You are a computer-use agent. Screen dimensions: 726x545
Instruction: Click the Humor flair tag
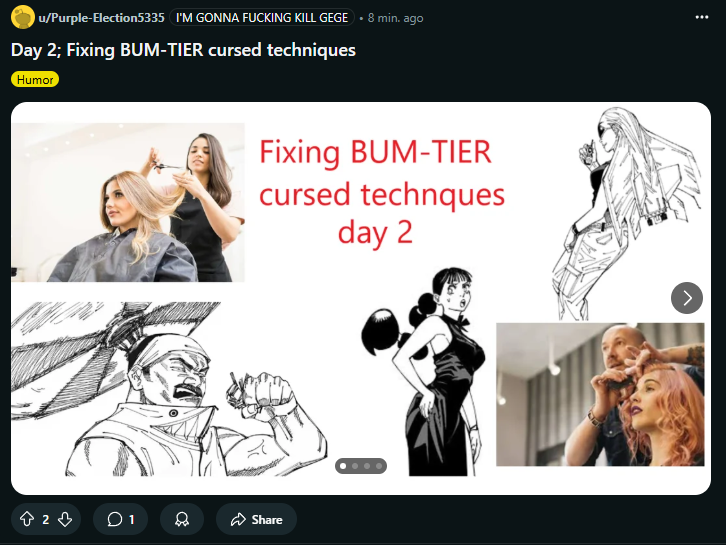[x=35, y=79]
